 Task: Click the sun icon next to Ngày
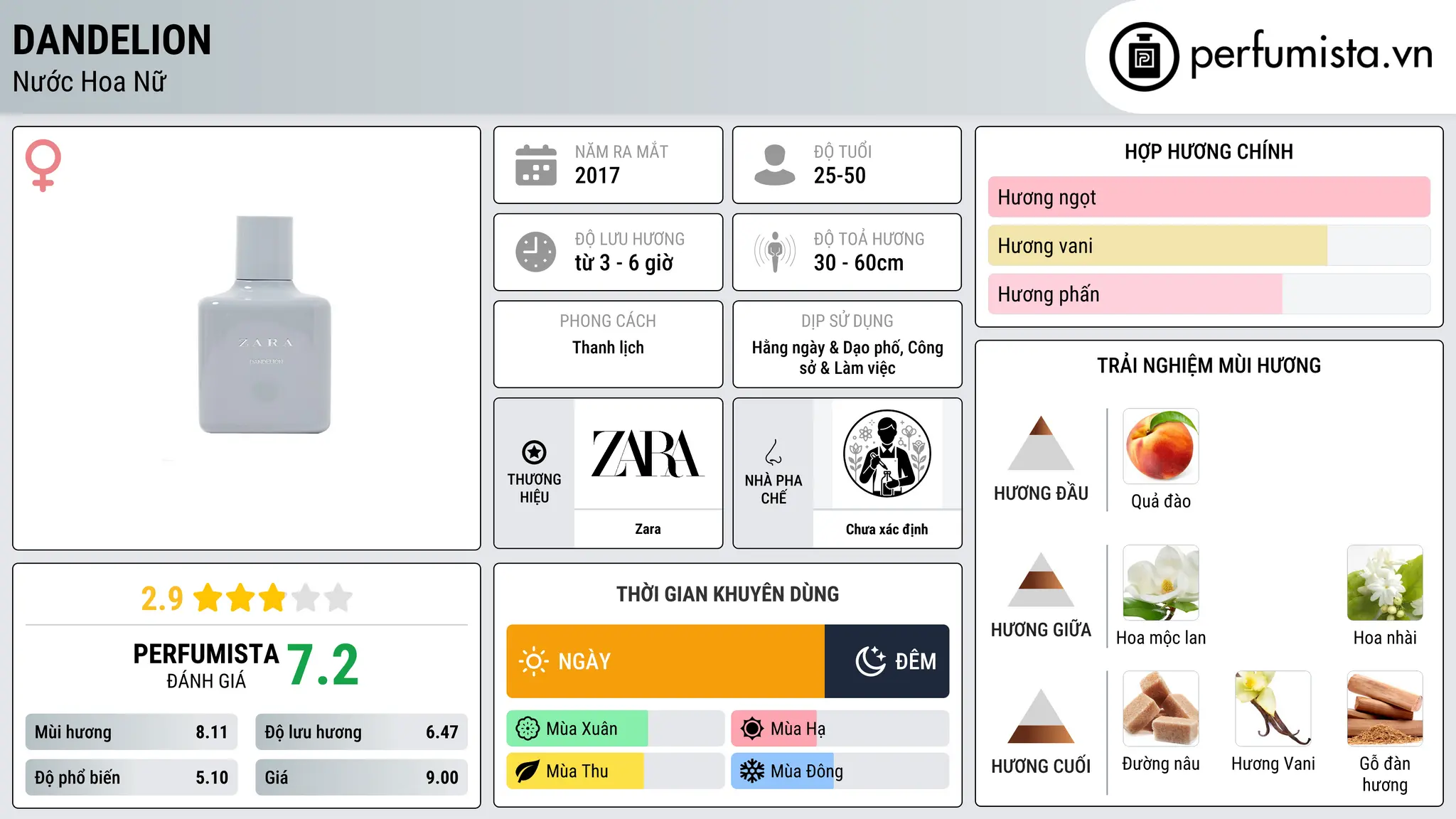coord(534,661)
